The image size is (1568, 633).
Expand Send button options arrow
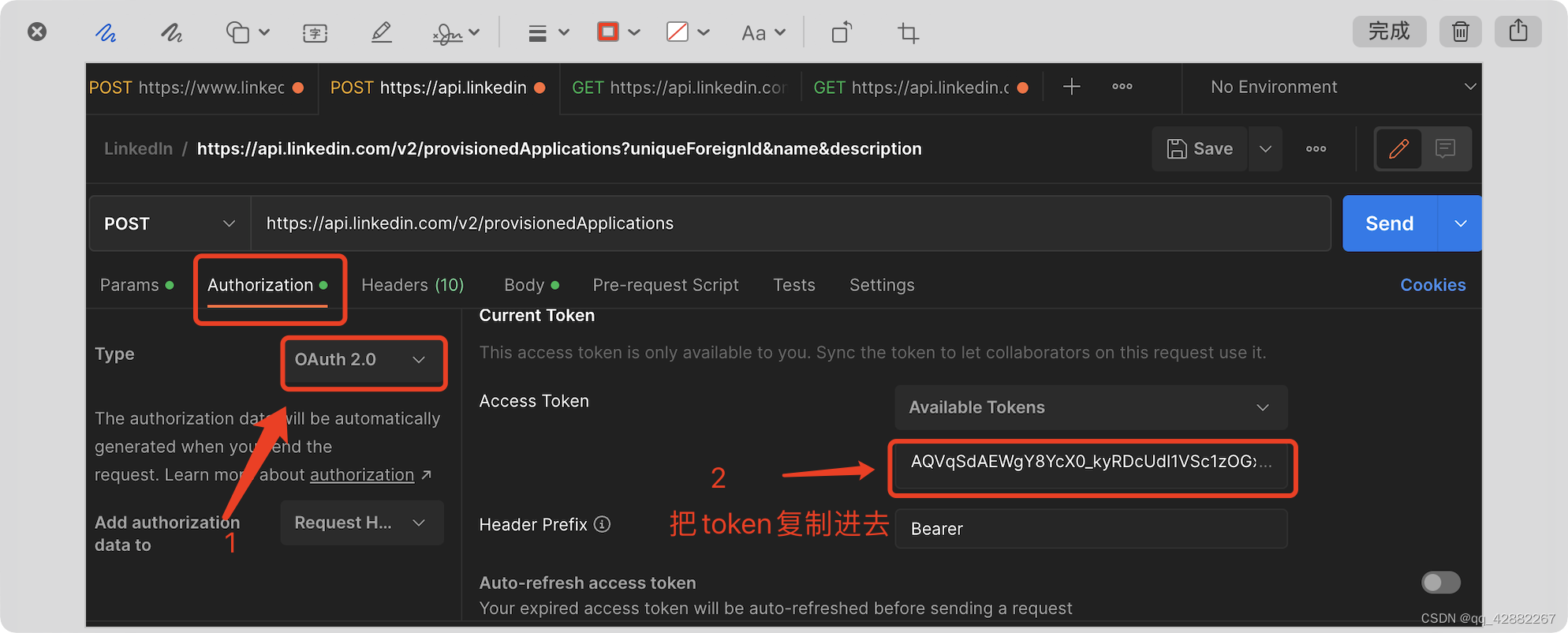pyautogui.click(x=1460, y=223)
